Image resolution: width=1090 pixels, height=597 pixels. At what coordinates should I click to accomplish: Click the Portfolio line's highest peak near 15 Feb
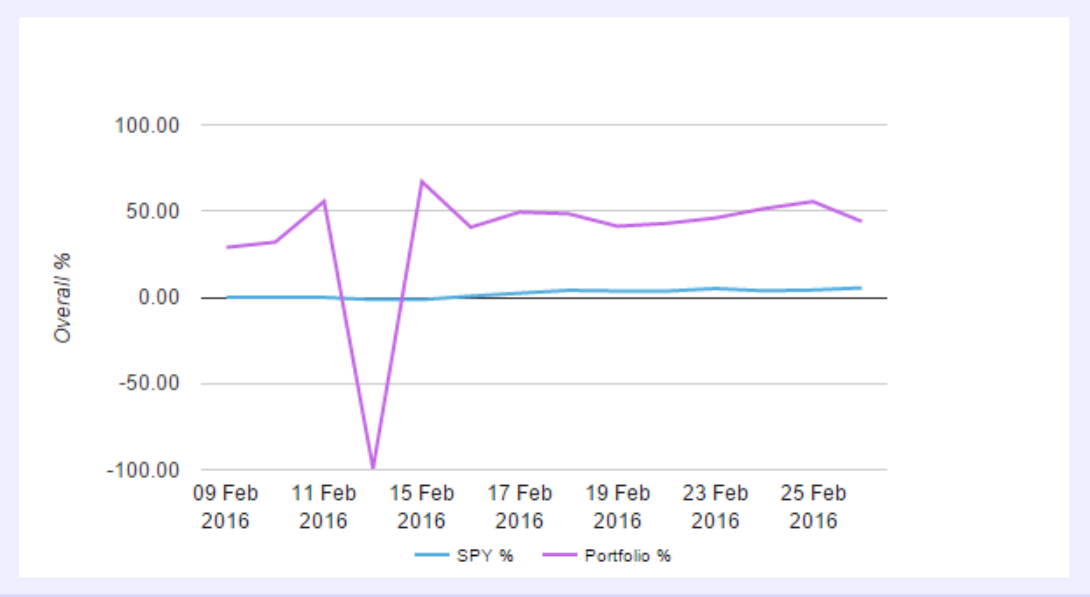click(x=422, y=181)
